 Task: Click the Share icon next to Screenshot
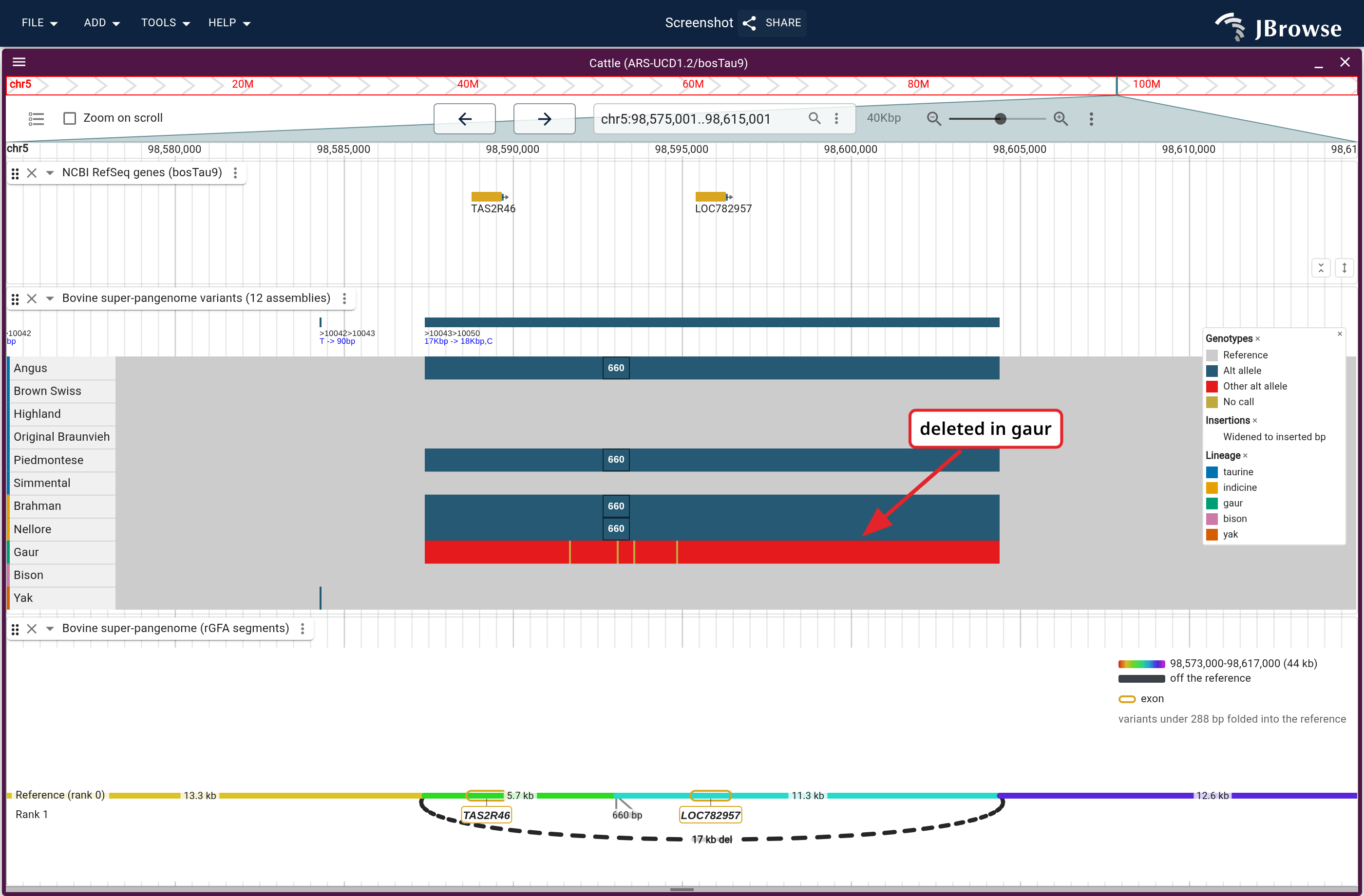click(x=750, y=23)
